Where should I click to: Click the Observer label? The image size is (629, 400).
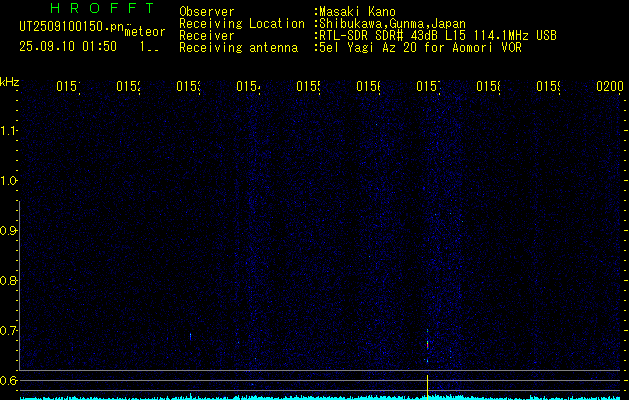(207, 12)
